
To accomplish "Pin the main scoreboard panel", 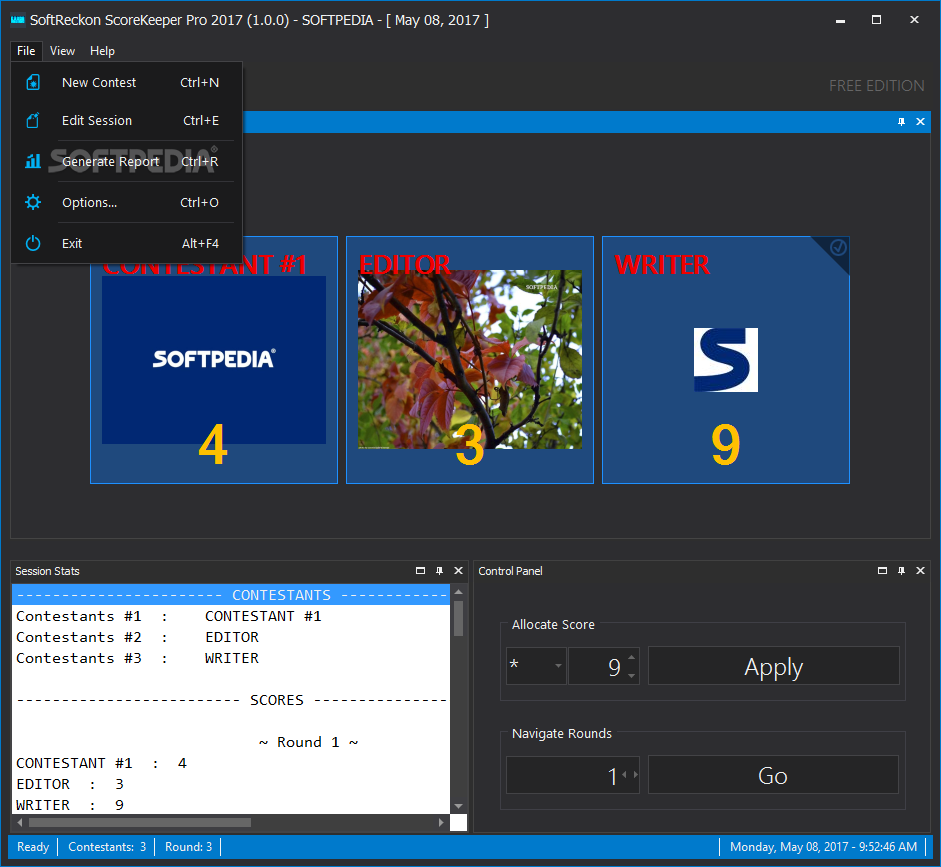I will 901,122.
